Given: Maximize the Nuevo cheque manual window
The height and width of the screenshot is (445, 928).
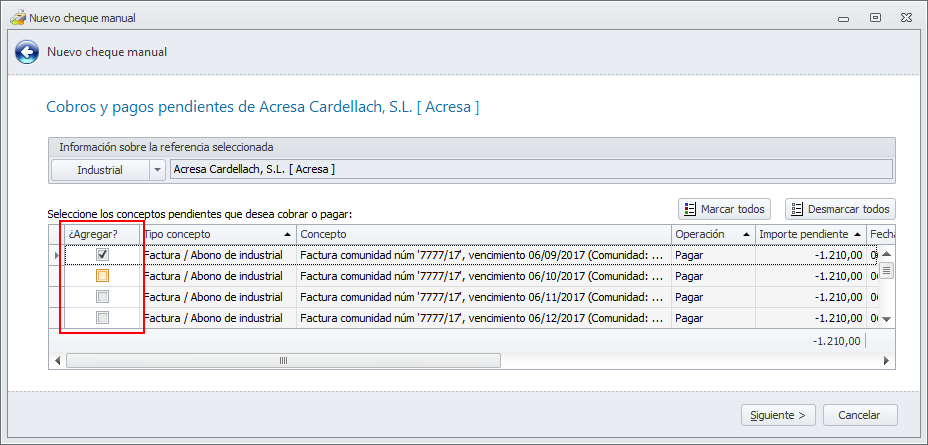Looking at the screenshot, I should (x=875, y=17).
